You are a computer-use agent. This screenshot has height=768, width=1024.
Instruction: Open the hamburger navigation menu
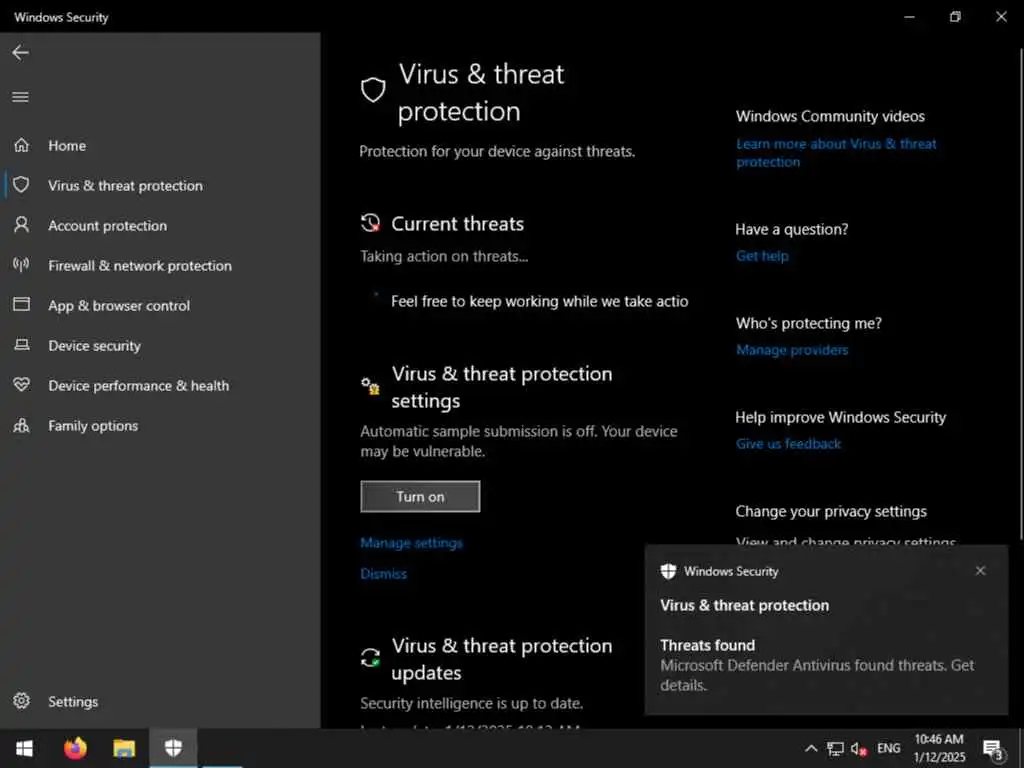(20, 97)
